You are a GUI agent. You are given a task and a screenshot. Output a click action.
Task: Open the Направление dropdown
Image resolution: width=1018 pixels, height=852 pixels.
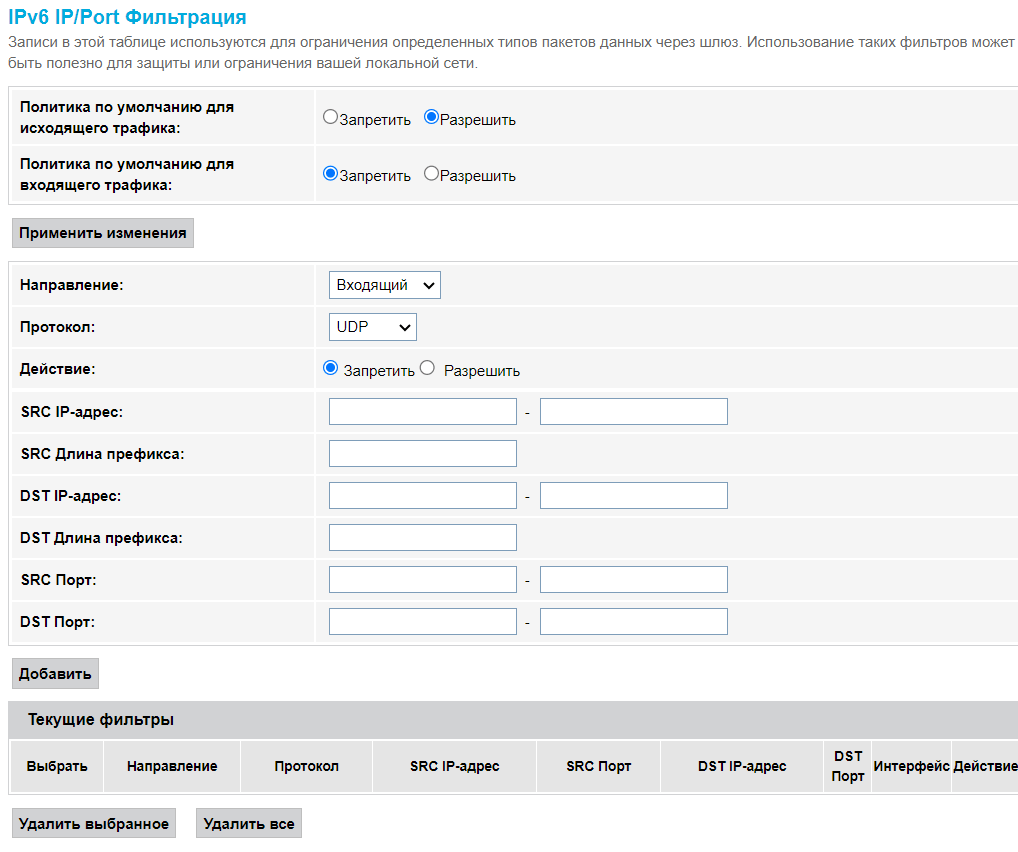(384, 285)
